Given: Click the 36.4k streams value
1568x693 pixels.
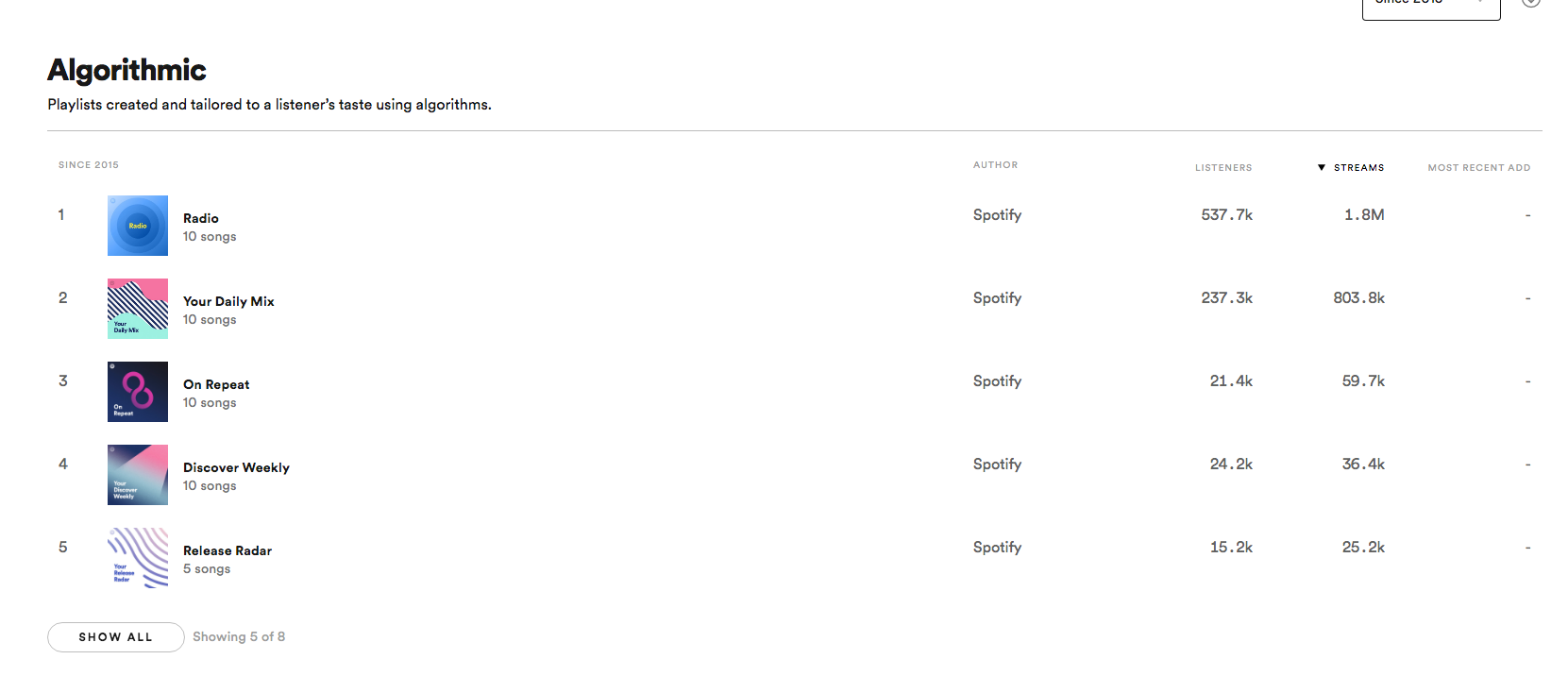Looking at the screenshot, I should 1363,465.
